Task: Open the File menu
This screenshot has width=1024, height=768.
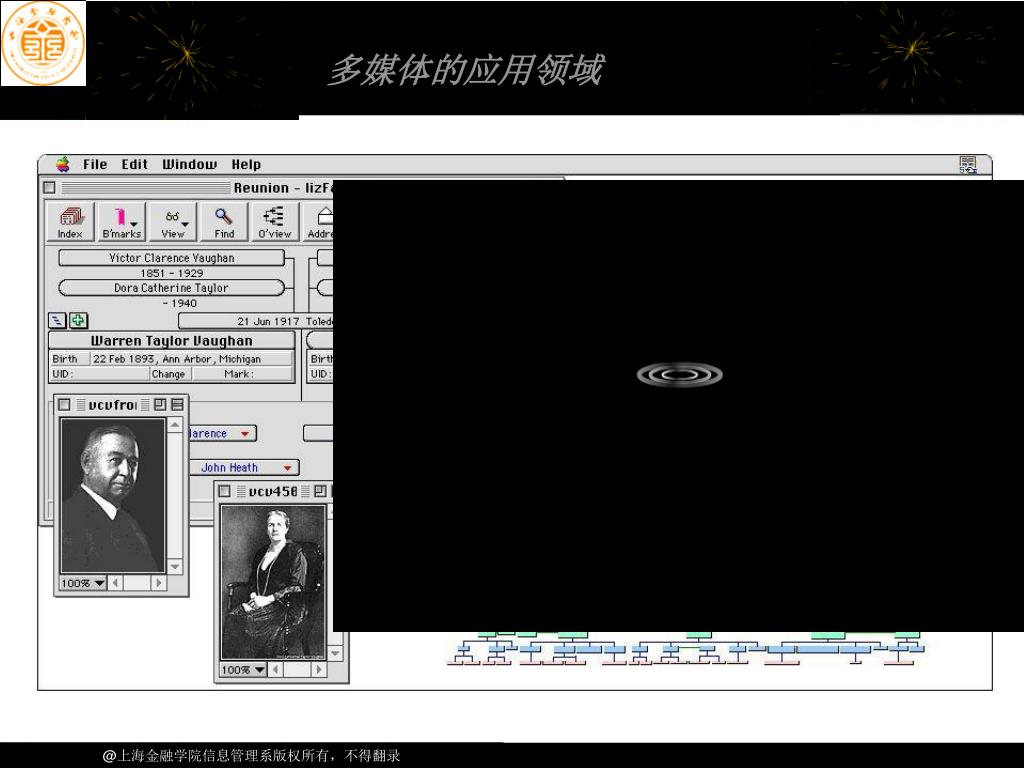Action: 95,165
